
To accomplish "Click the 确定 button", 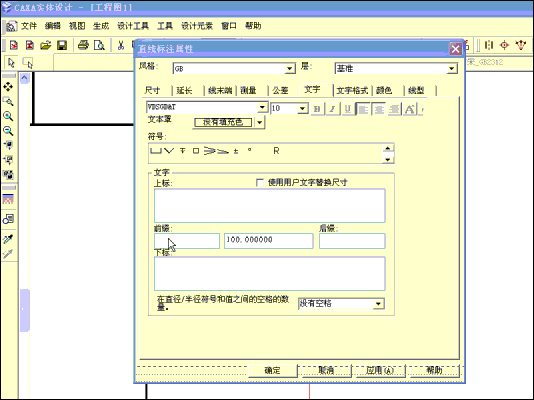I will pyautogui.click(x=272, y=371).
